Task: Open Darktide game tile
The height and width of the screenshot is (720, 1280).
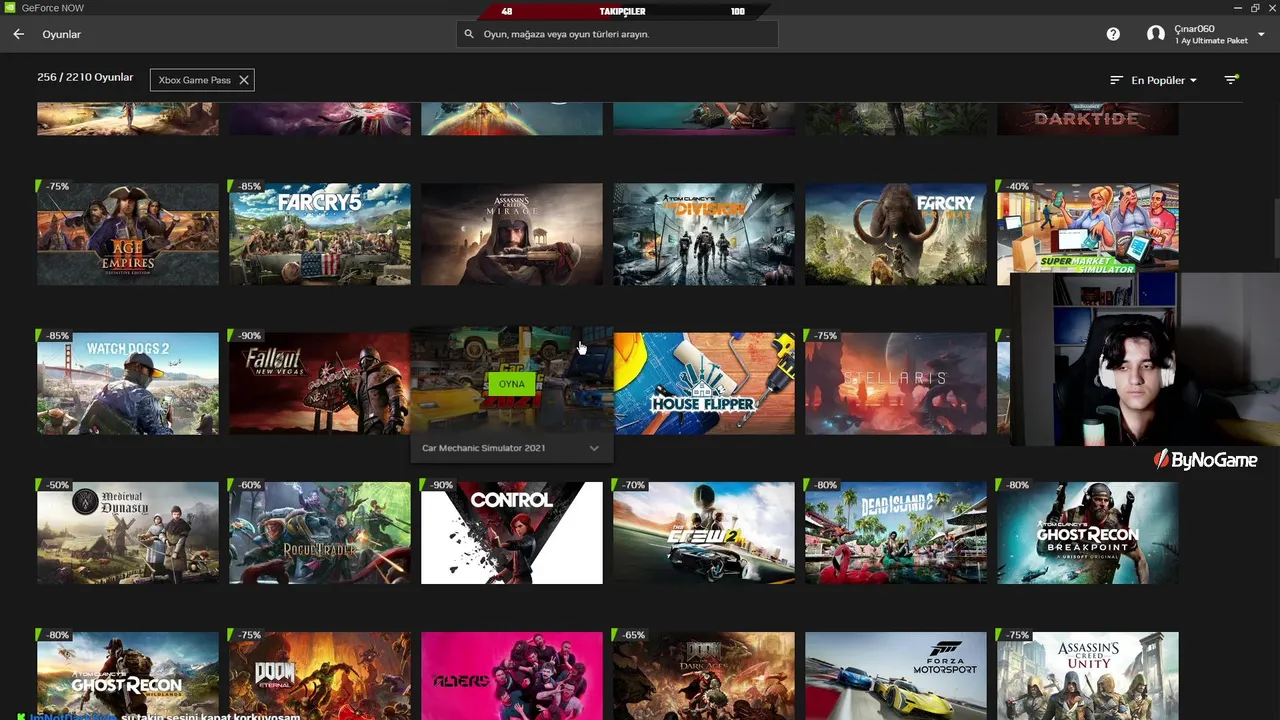Action: pos(1088,118)
